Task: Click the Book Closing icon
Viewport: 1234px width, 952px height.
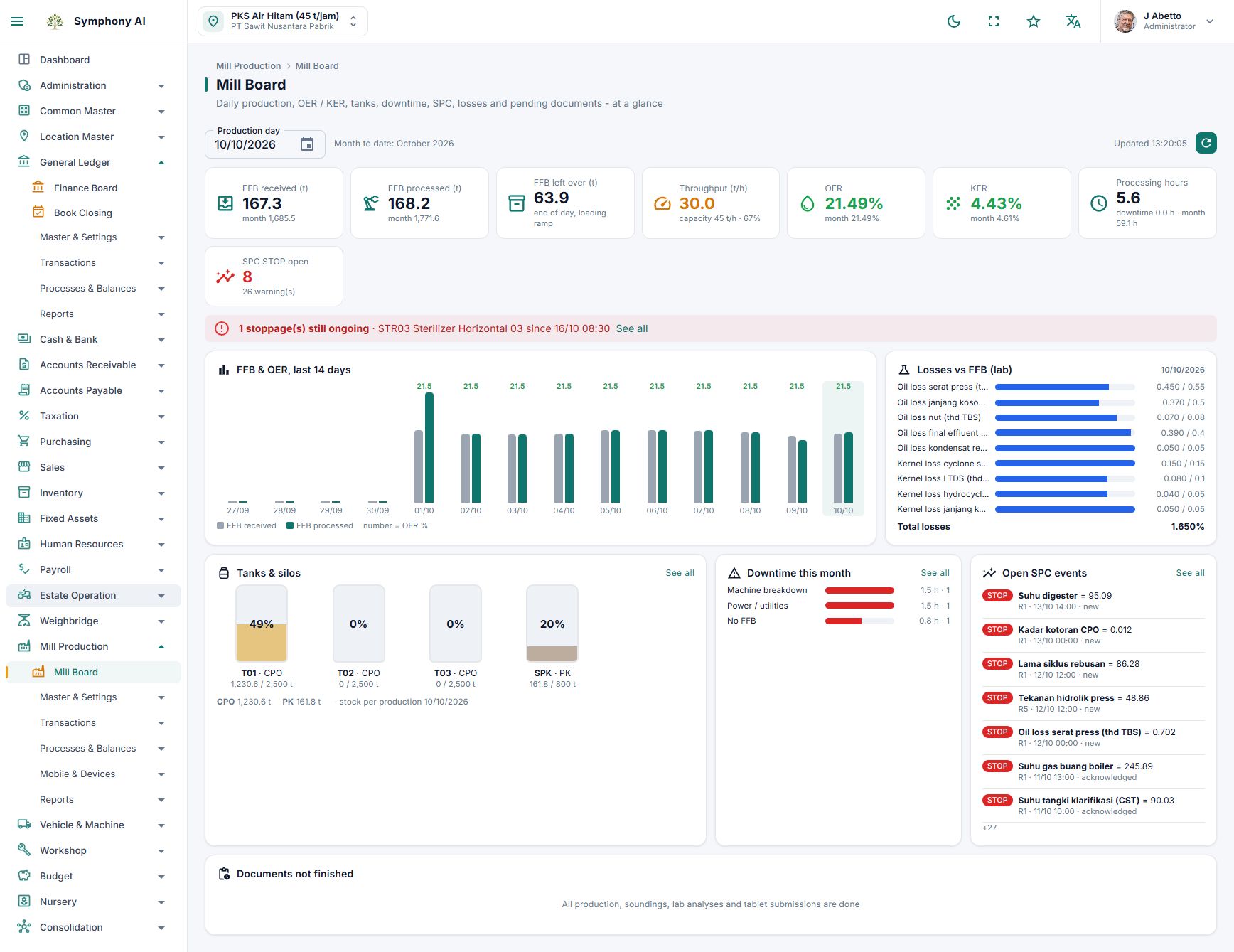Action: coord(38,213)
